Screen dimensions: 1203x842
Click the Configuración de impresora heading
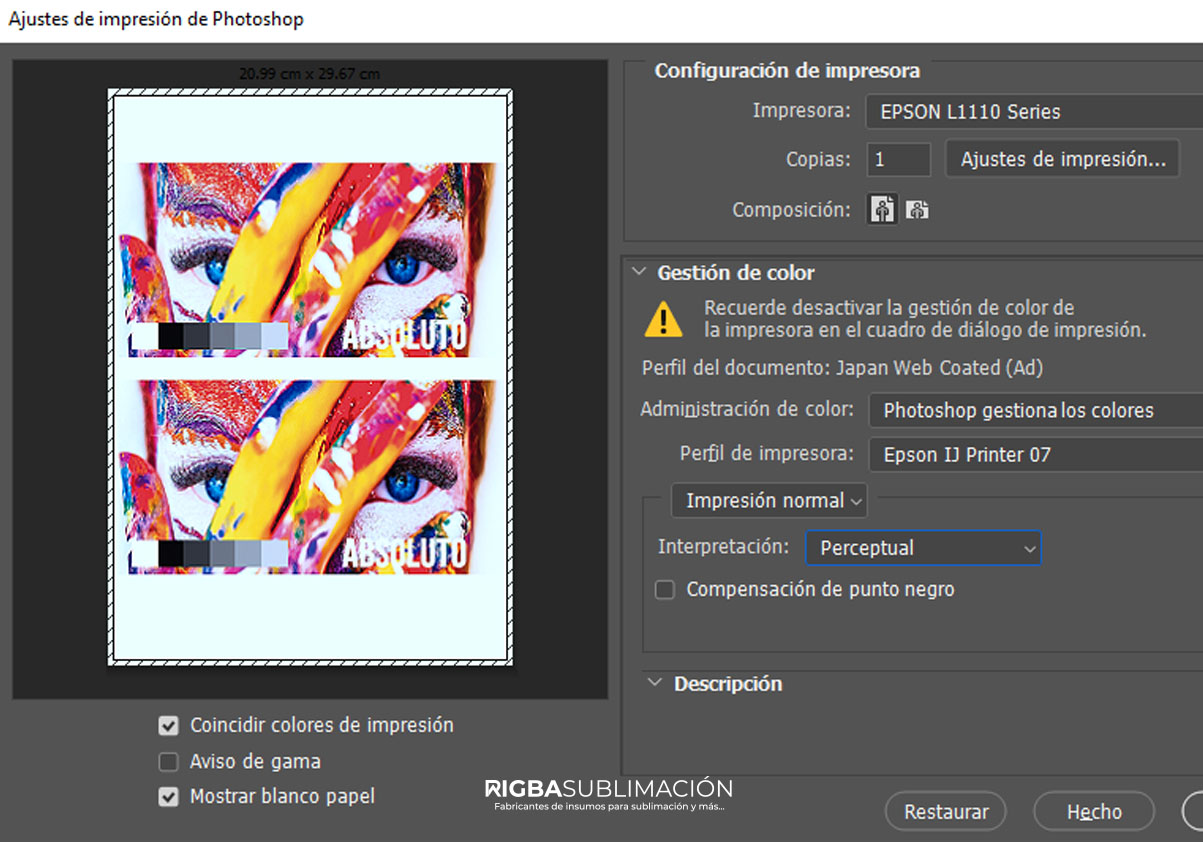(x=787, y=71)
